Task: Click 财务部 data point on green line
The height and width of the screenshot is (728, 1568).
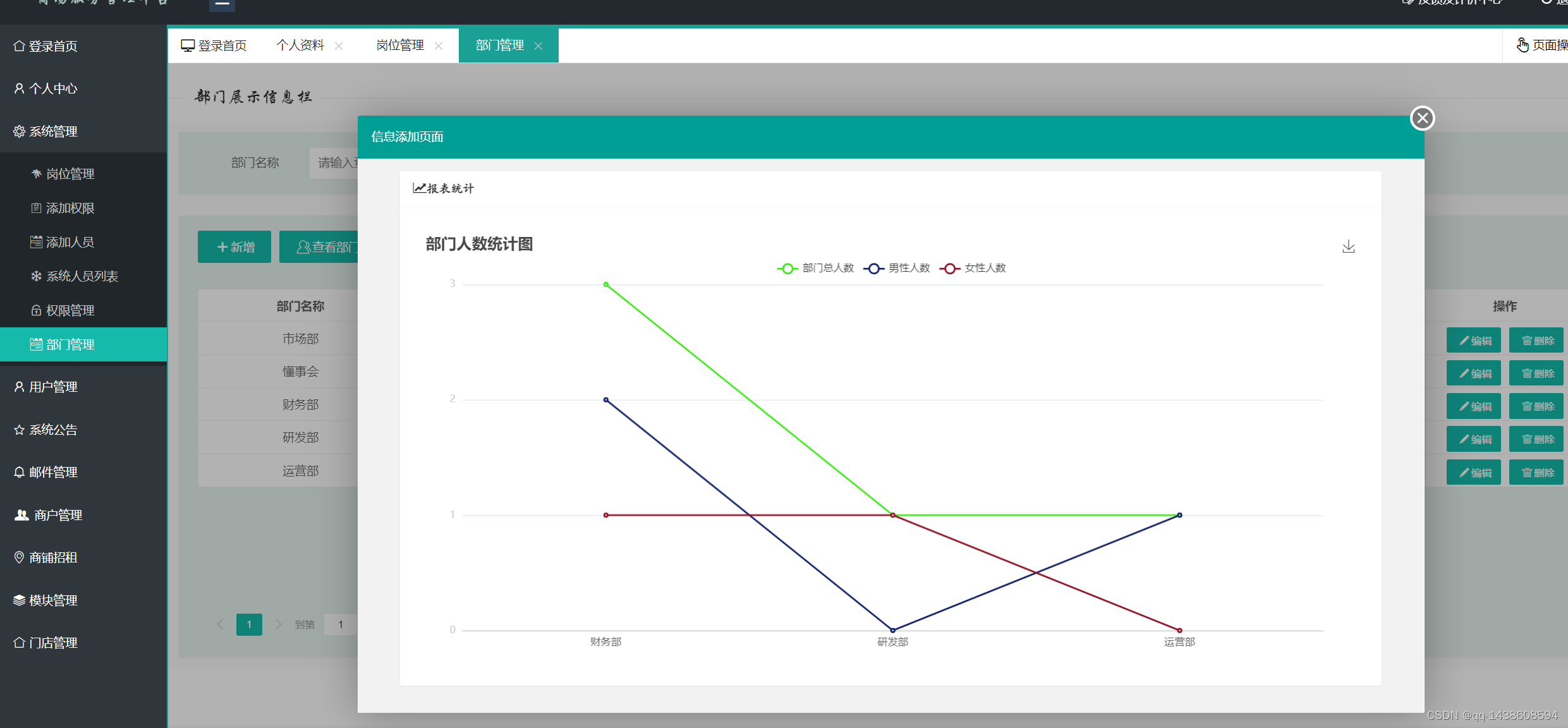Action: (605, 284)
